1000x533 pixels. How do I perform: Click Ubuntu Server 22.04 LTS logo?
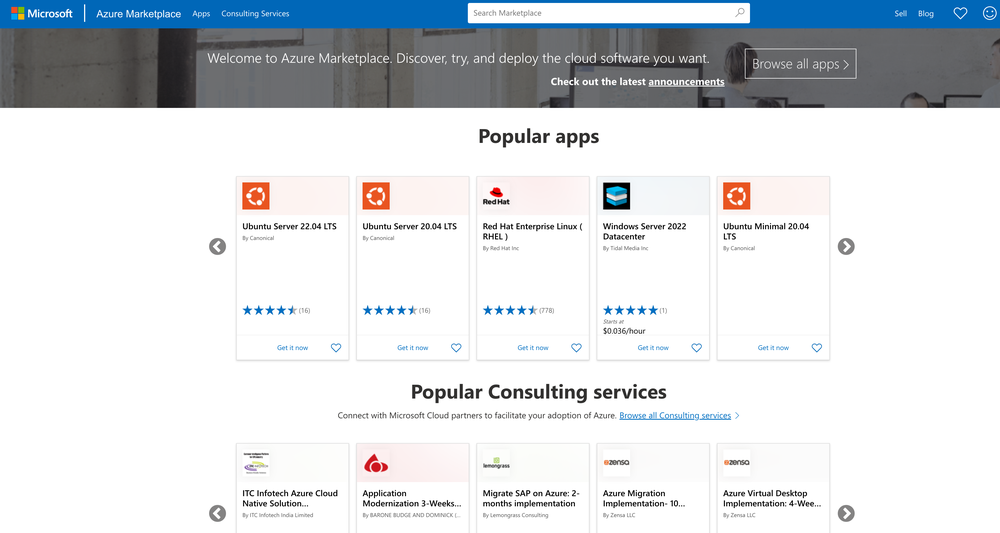point(256,196)
